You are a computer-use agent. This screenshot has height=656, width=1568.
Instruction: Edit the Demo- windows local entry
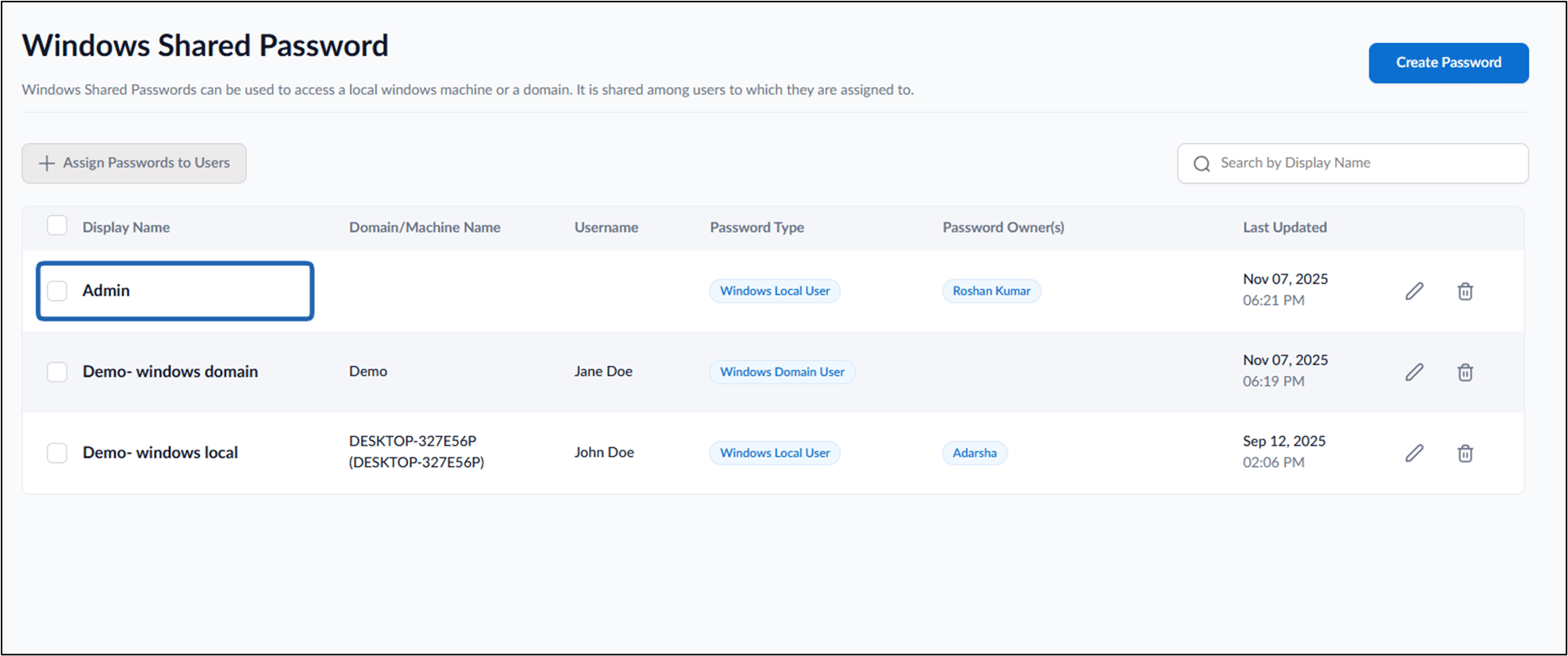point(1414,453)
